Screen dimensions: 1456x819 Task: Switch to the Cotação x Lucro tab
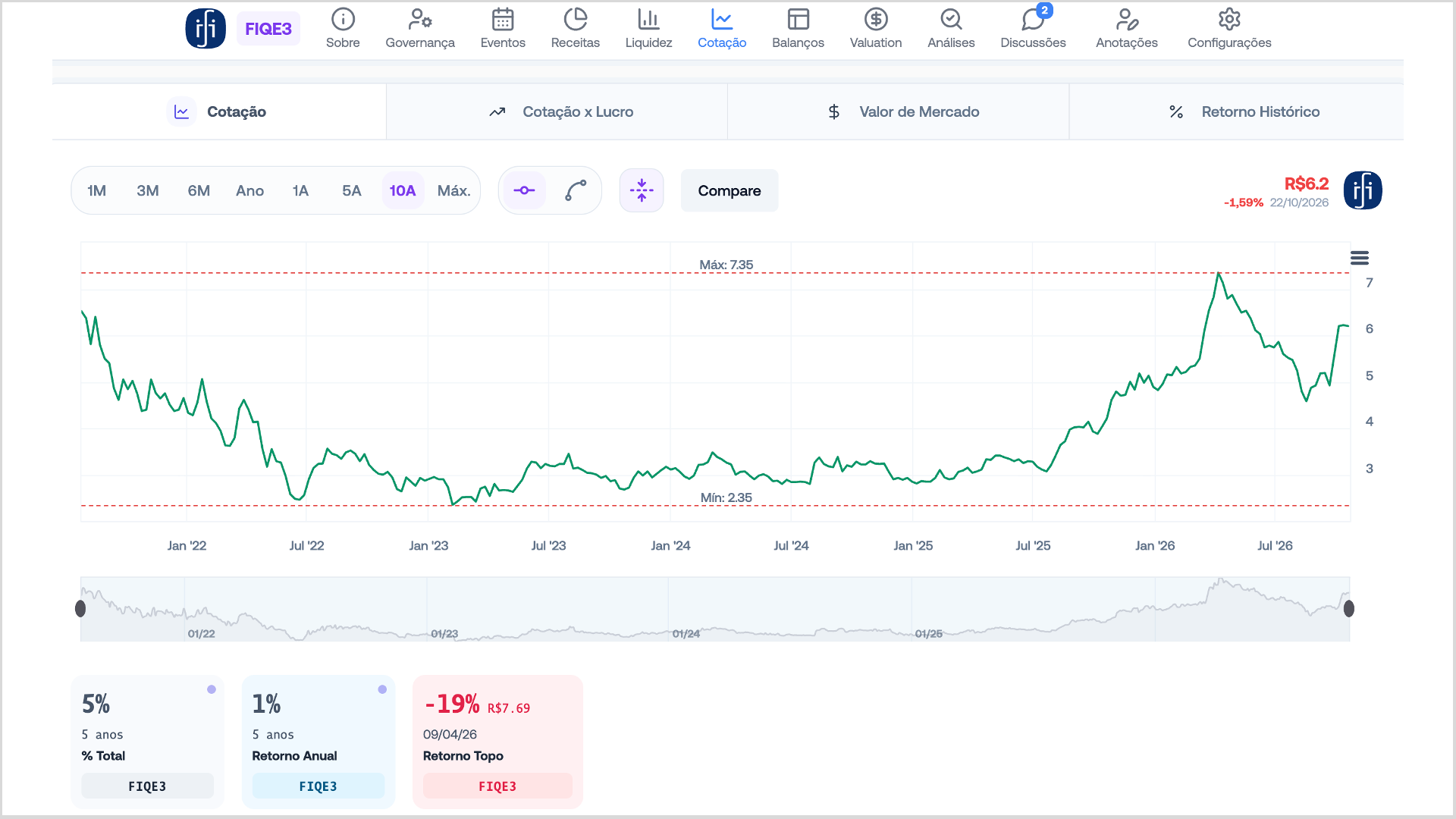(x=557, y=111)
